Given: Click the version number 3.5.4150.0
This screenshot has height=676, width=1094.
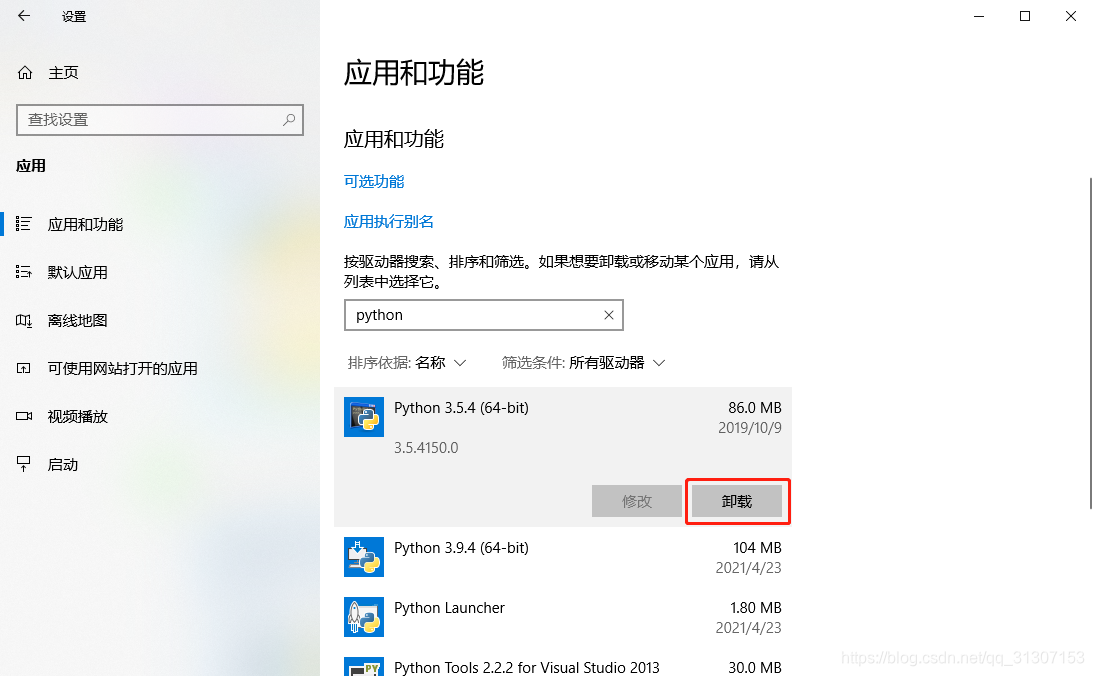Looking at the screenshot, I should (x=426, y=448).
